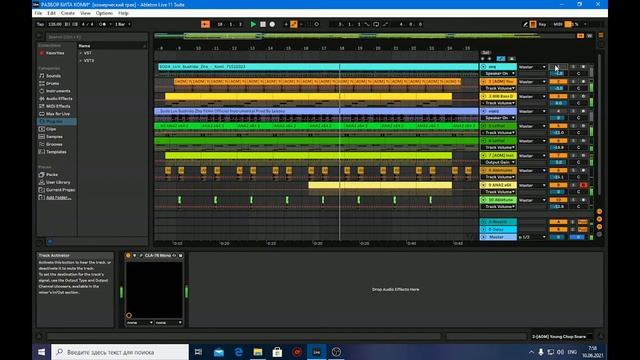The width and height of the screenshot is (640, 360).
Task: Click the volume field of track 5
Action: (x=558, y=133)
